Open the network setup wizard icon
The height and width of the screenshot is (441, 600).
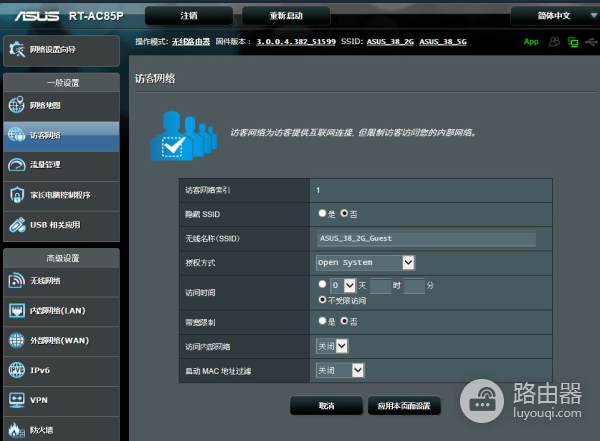(17, 49)
